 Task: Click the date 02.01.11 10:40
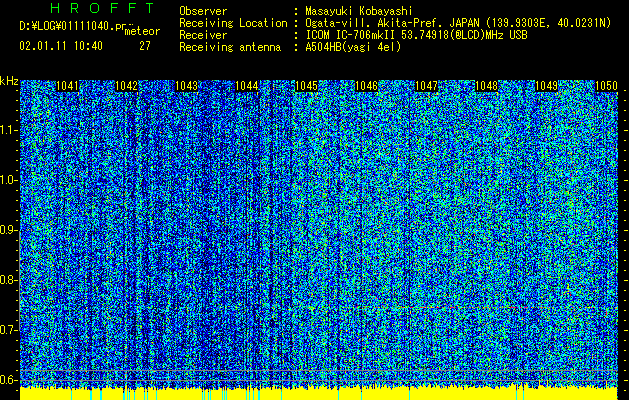[x=61, y=46]
